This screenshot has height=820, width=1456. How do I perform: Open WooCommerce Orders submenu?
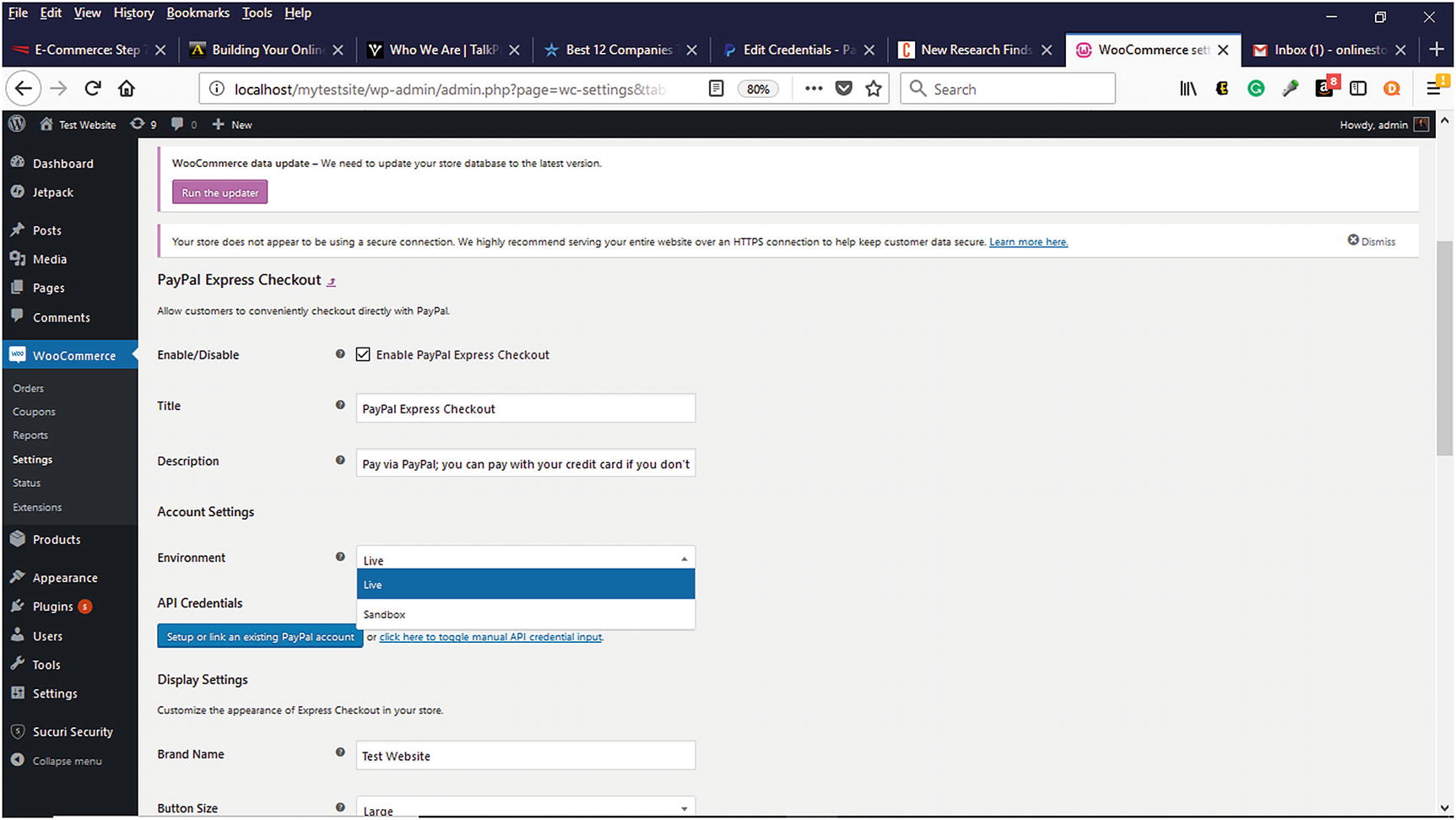coord(29,388)
